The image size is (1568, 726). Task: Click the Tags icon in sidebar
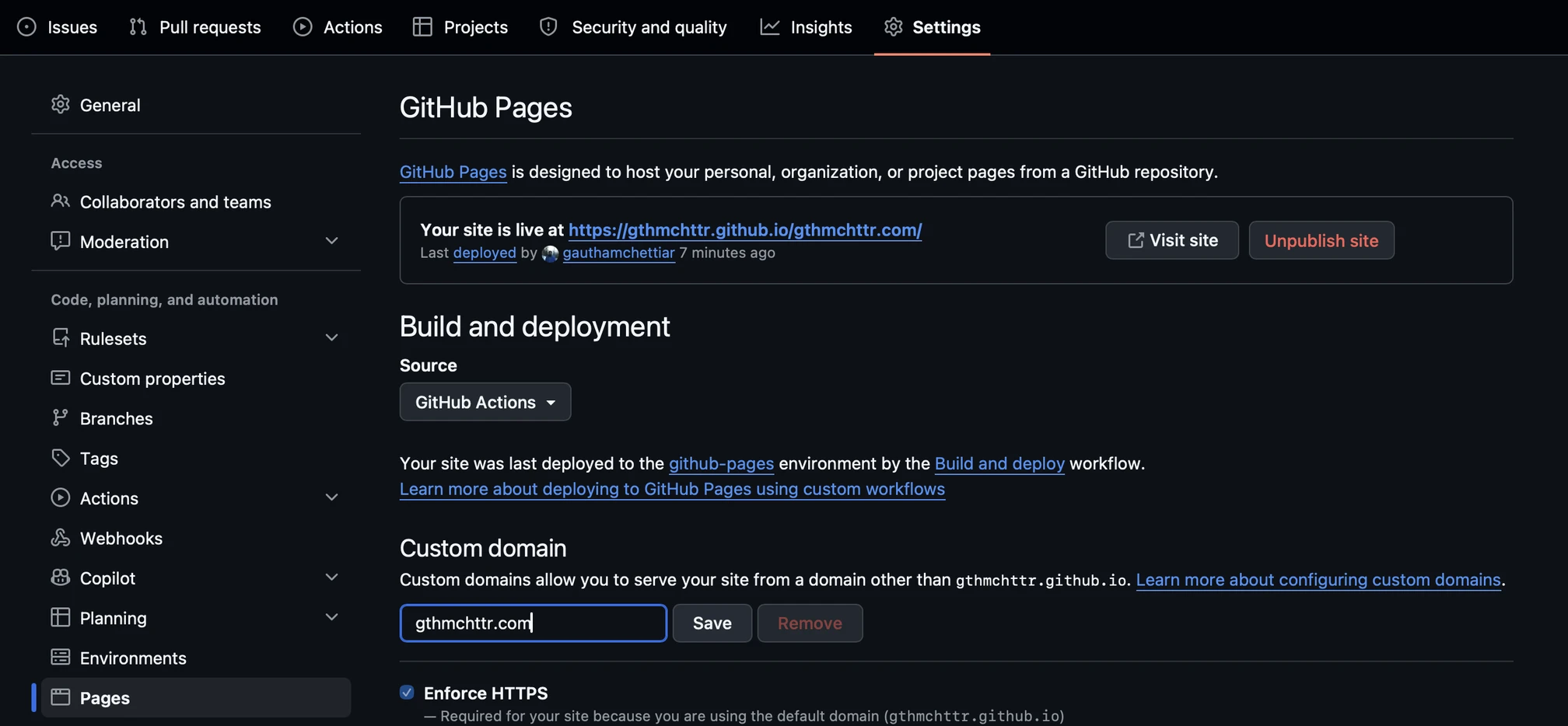[61, 458]
